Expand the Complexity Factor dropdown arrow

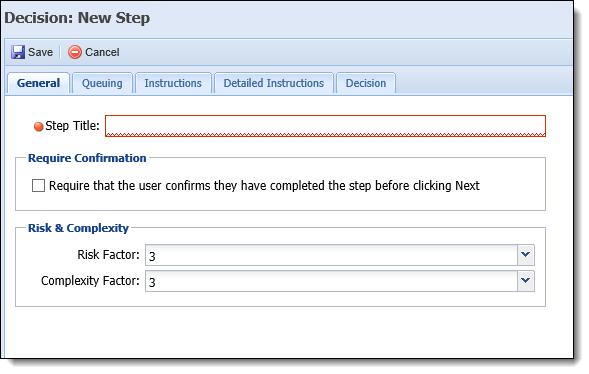pos(526,281)
